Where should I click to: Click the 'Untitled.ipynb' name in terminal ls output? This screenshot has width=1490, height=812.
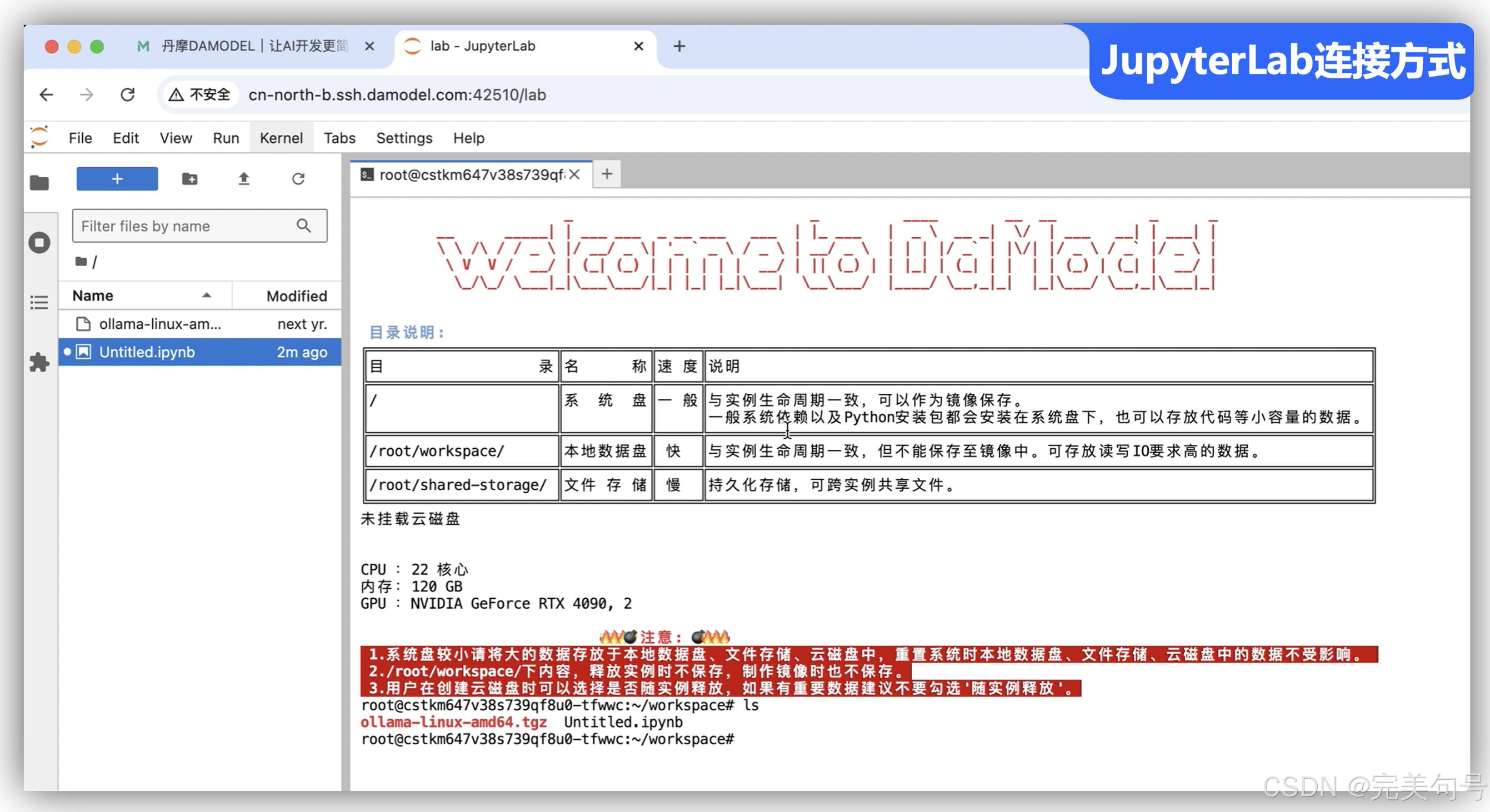click(x=623, y=723)
